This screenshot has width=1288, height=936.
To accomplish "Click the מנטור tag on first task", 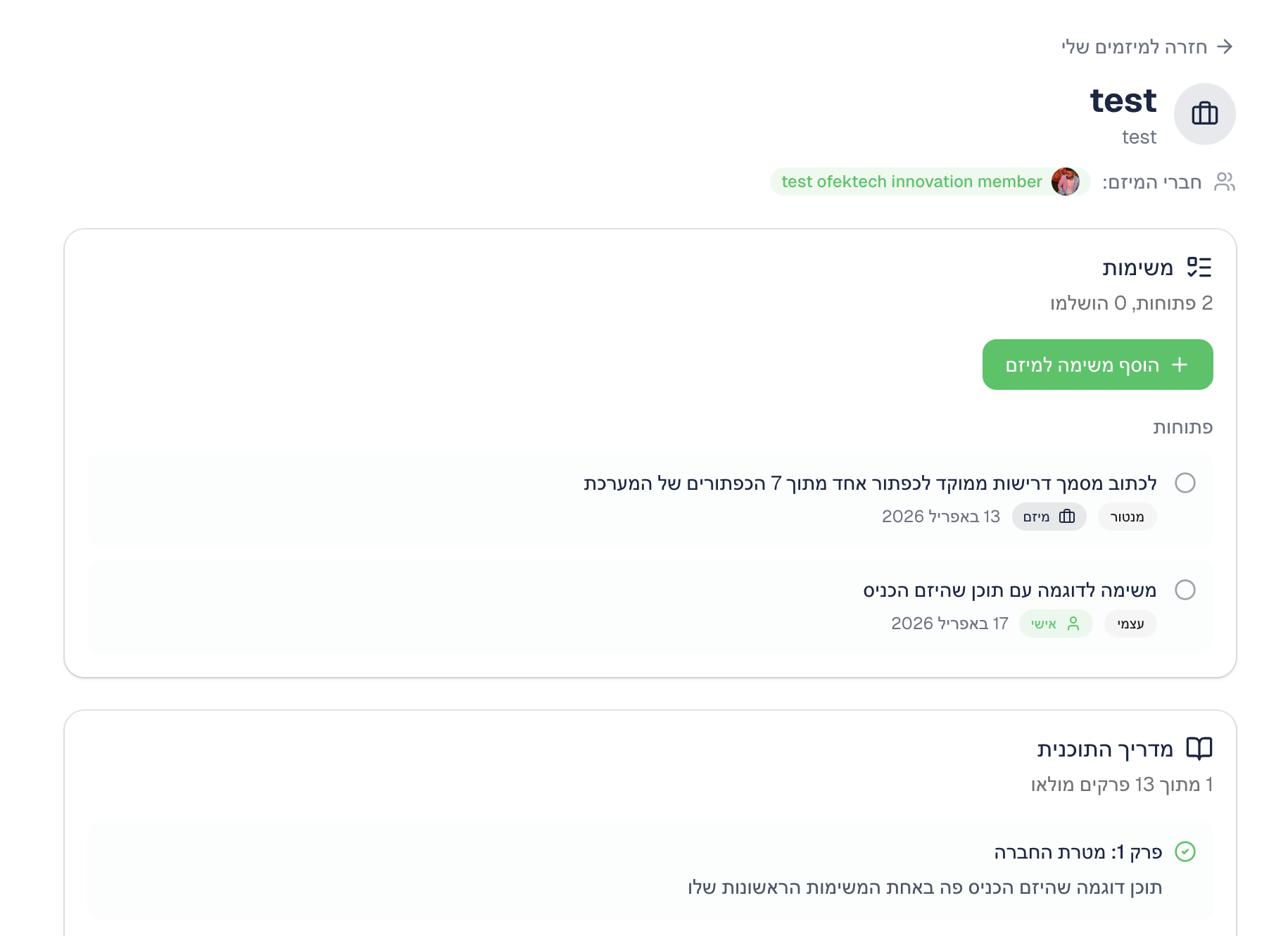I will (1127, 517).
